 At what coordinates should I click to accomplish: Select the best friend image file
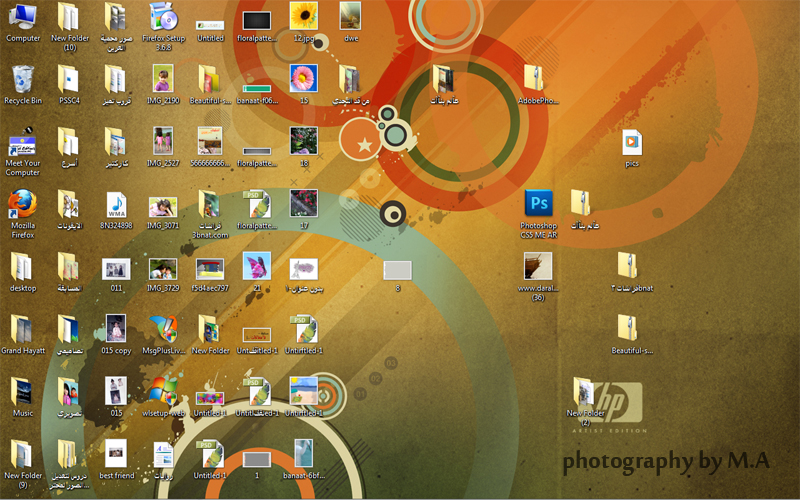[116, 454]
